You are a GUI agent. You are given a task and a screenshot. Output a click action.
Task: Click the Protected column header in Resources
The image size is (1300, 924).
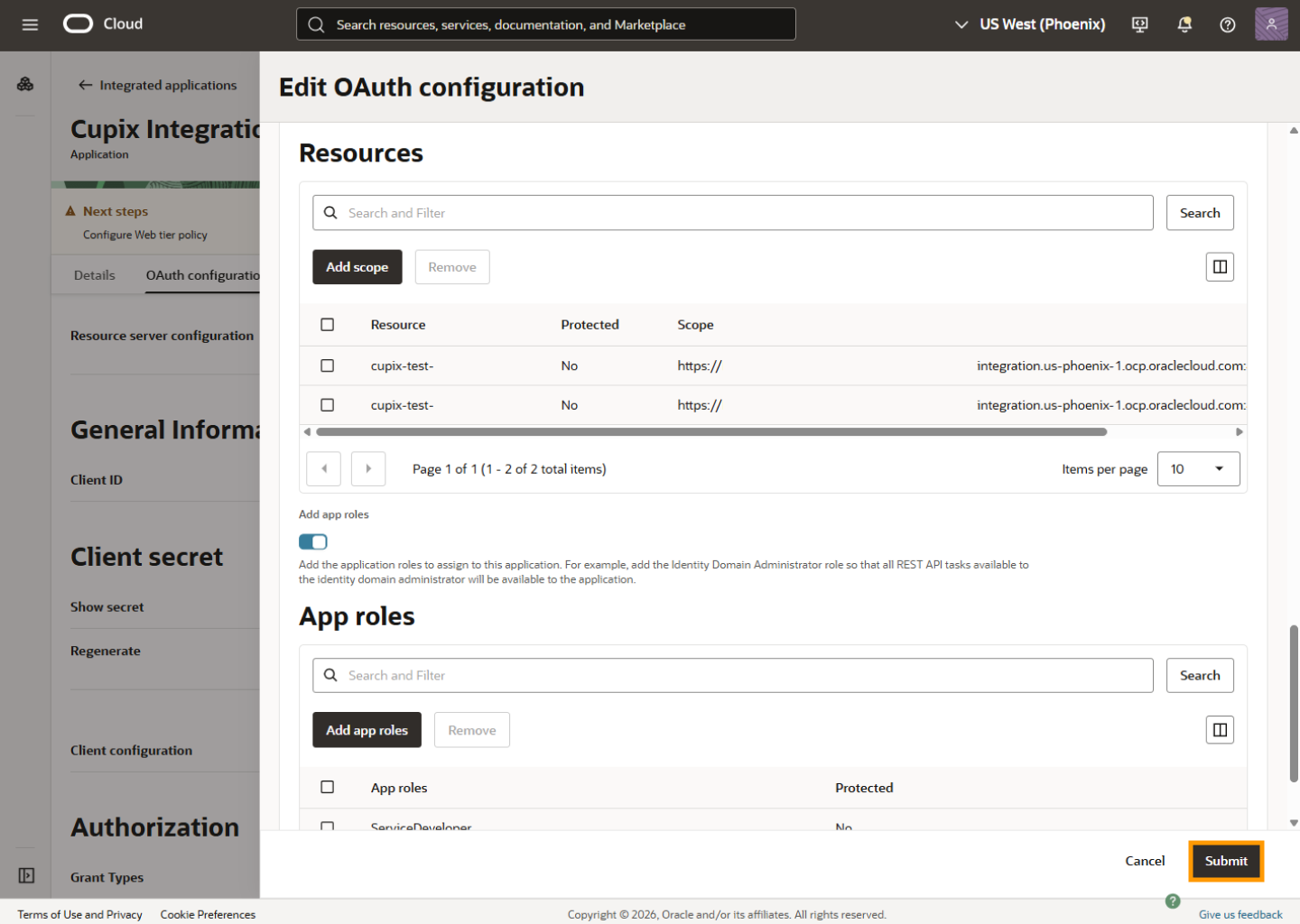click(590, 325)
